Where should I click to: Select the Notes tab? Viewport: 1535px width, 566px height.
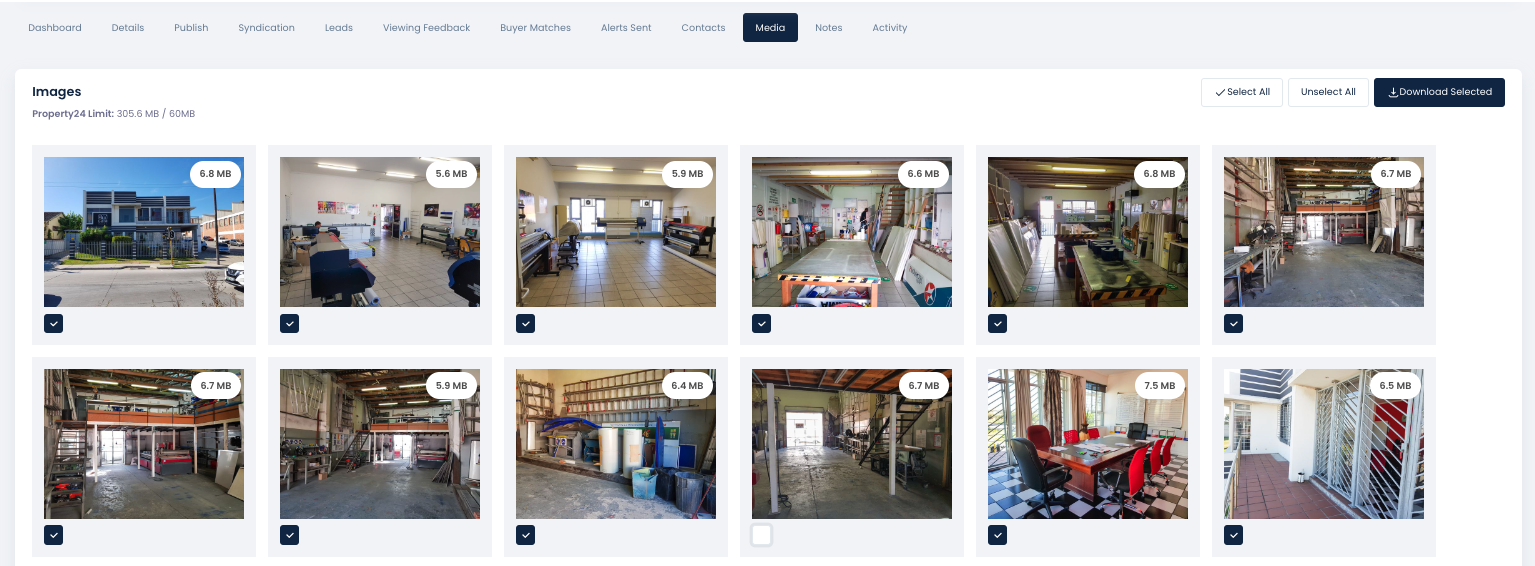pos(829,28)
